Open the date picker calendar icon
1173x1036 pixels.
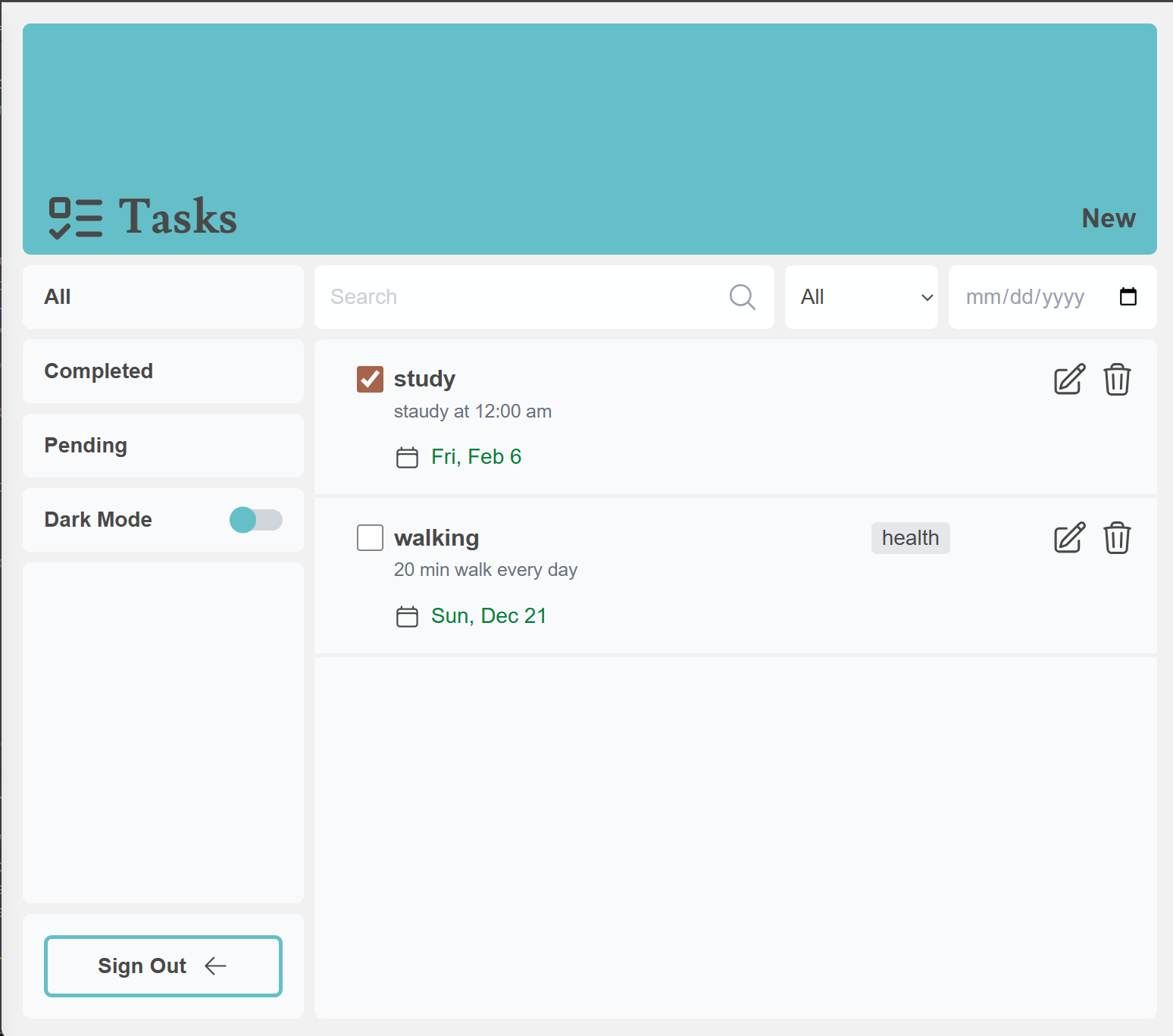1128,297
